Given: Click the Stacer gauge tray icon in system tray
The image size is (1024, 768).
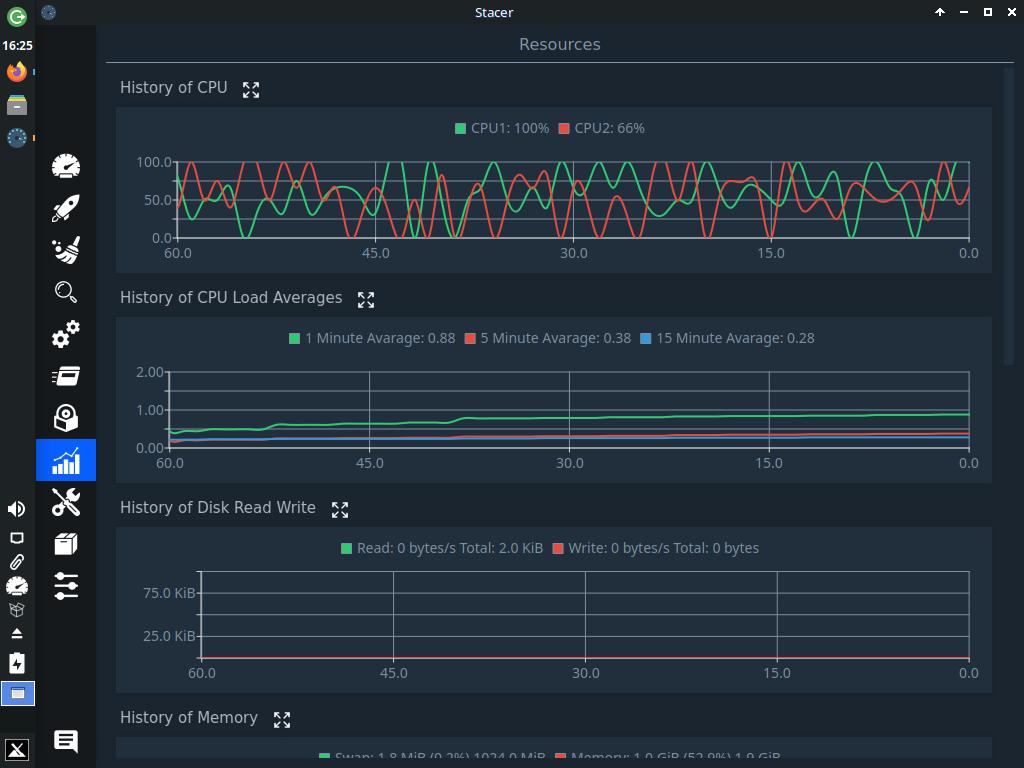Looking at the screenshot, I should click(17, 586).
